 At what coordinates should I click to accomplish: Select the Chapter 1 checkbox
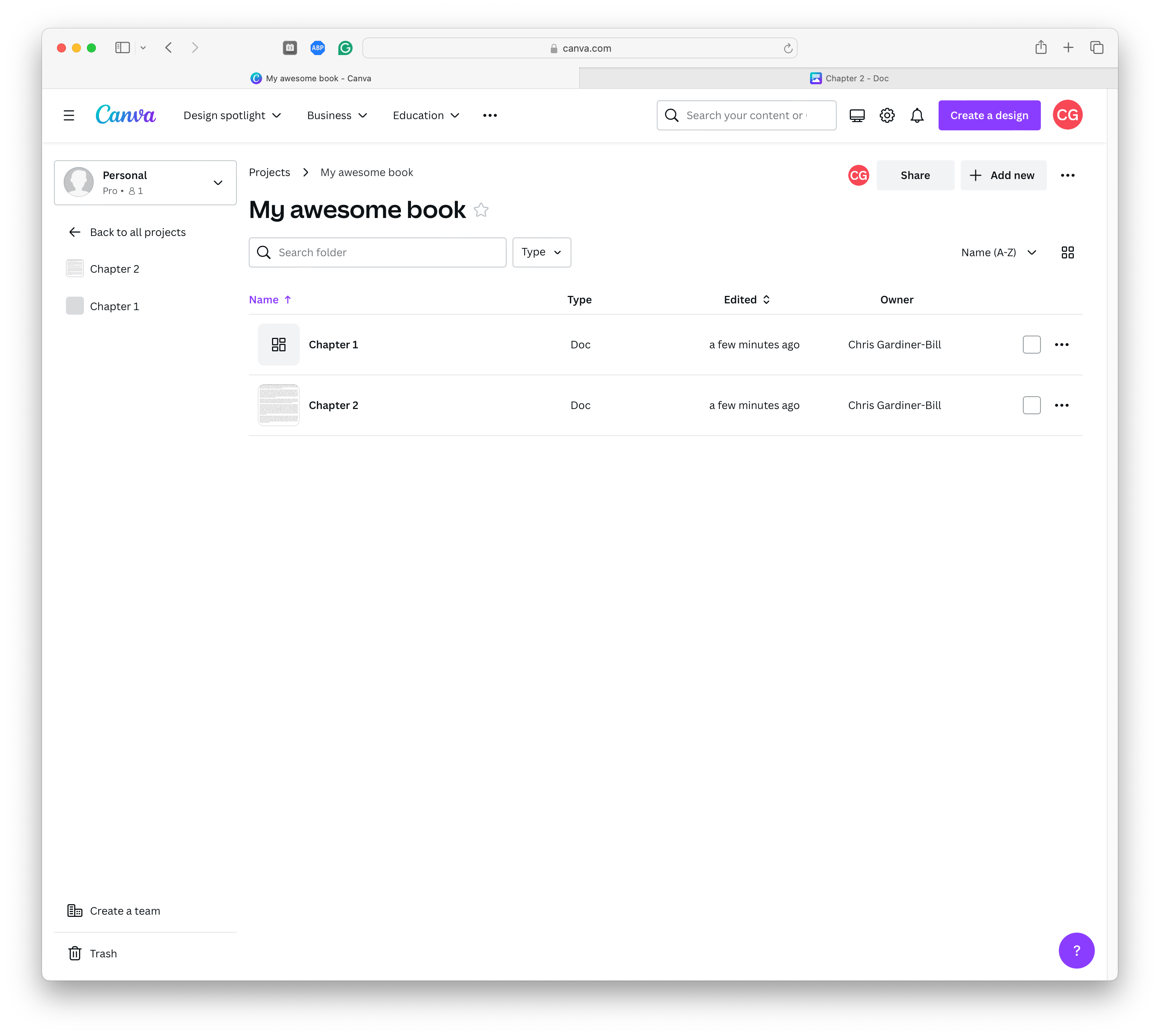1031,344
